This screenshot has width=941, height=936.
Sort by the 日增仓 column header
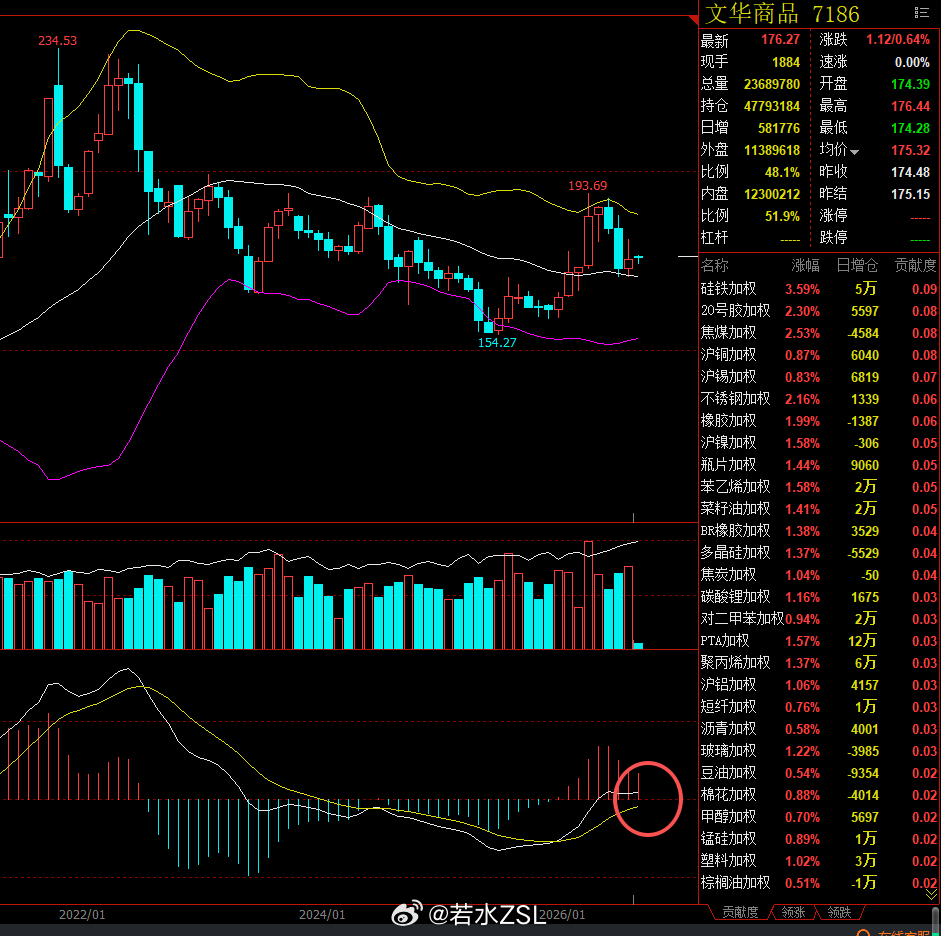[857, 265]
